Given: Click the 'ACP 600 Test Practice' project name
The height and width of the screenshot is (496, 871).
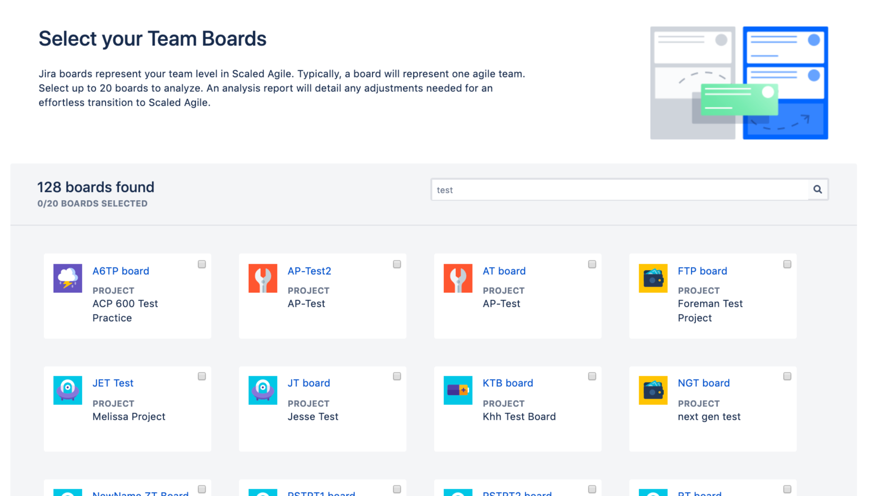Looking at the screenshot, I should [125, 311].
